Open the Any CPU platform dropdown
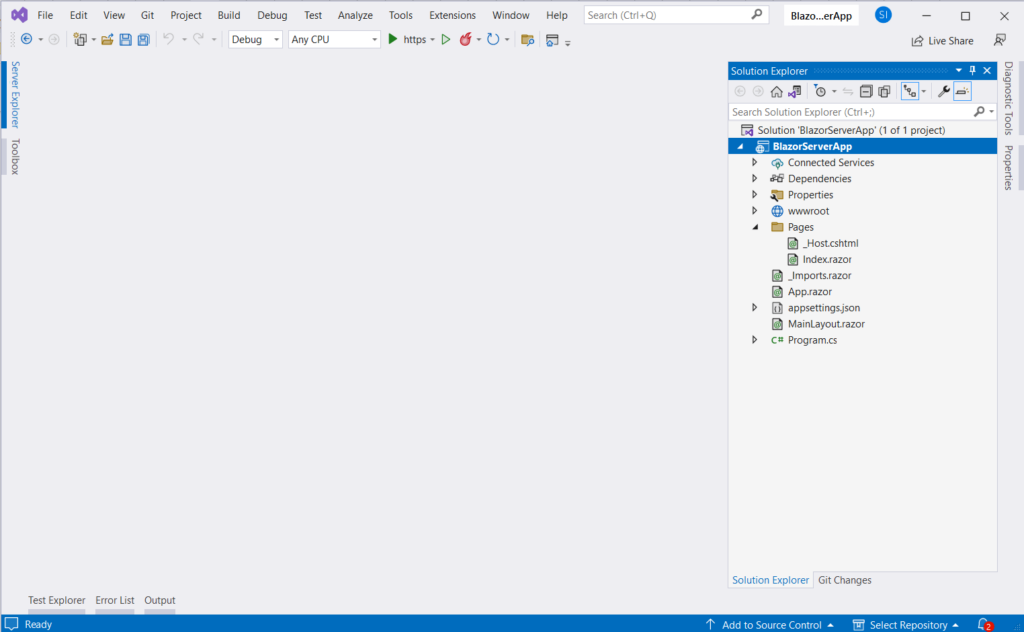 point(334,39)
